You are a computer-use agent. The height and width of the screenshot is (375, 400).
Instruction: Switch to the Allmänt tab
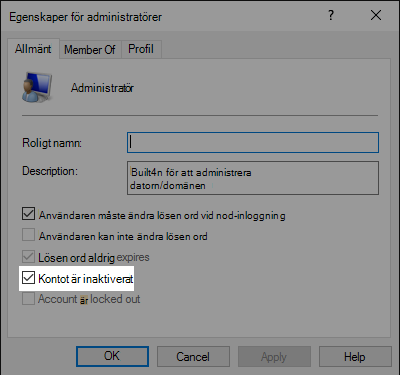pos(33,49)
